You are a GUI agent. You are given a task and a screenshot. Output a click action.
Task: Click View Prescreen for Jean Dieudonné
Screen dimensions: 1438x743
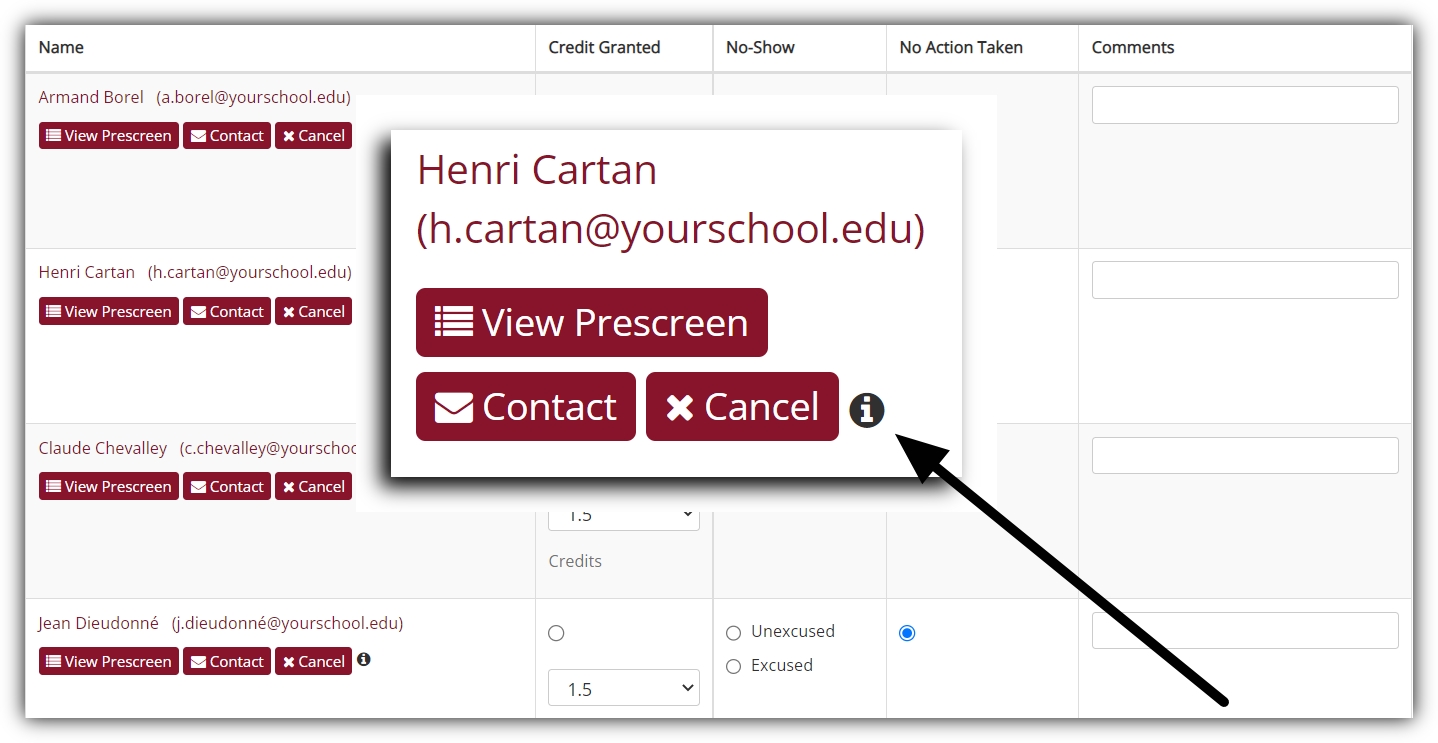(x=109, y=662)
